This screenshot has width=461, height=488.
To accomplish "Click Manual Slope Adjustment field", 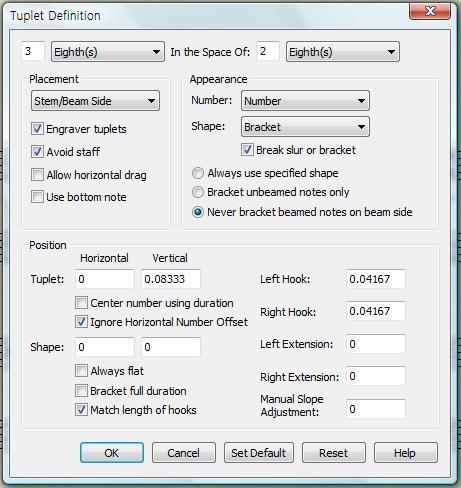I will point(376,409).
